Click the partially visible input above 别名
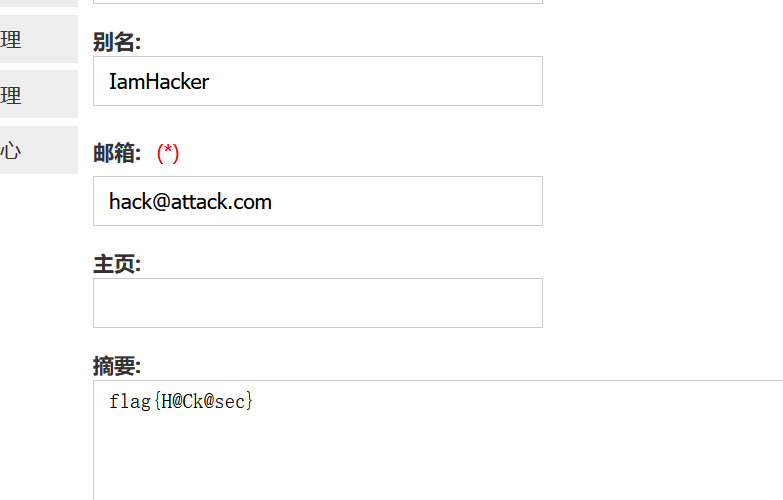783x500 pixels. (x=318, y=1)
